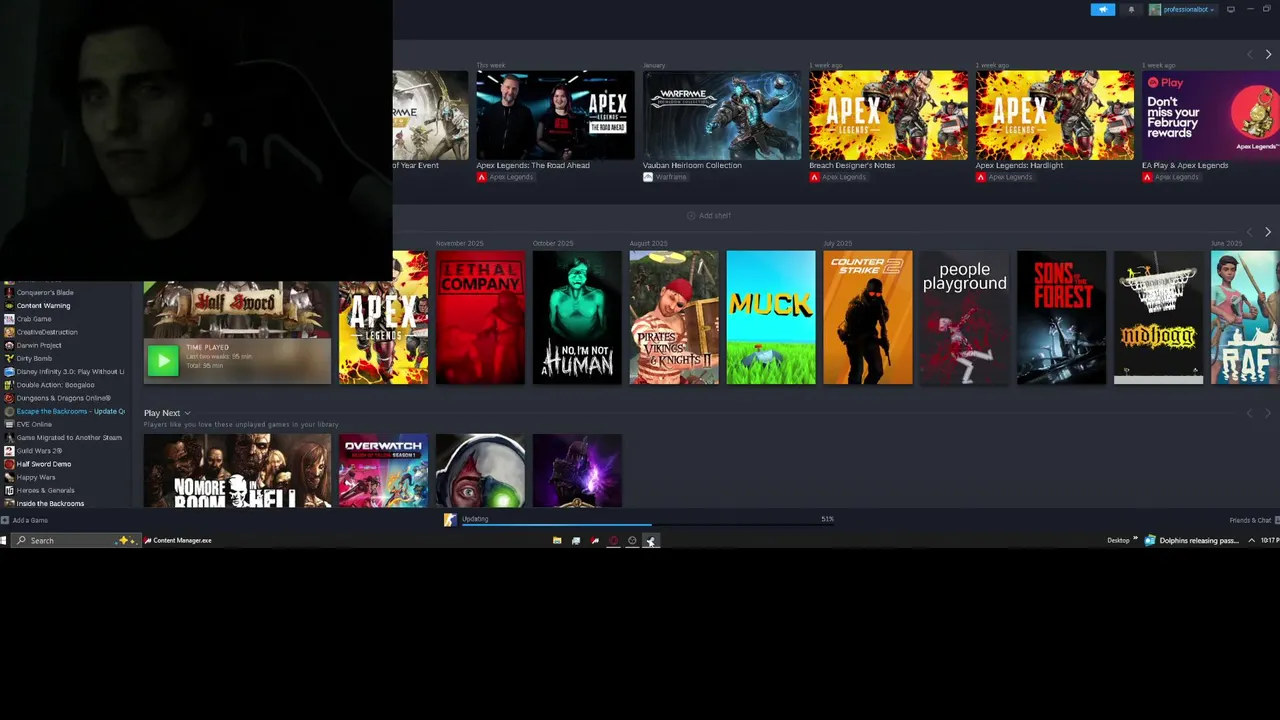
Task: Expand the professionalbot account menu
Action: pyautogui.click(x=1182, y=10)
